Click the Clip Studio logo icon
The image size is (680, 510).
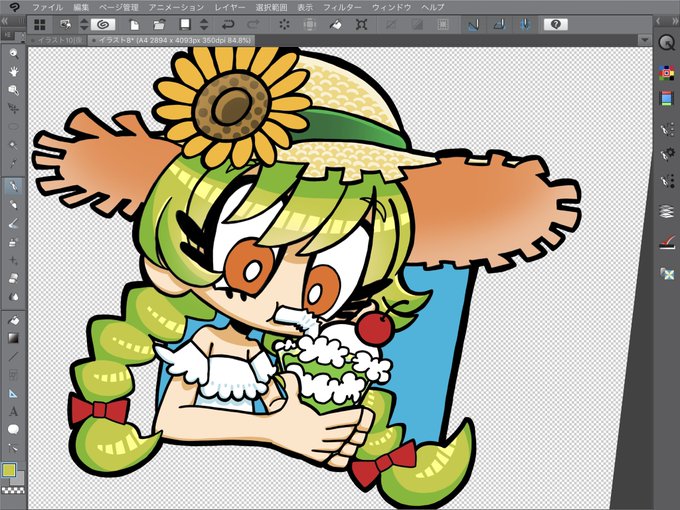[x=14, y=7]
